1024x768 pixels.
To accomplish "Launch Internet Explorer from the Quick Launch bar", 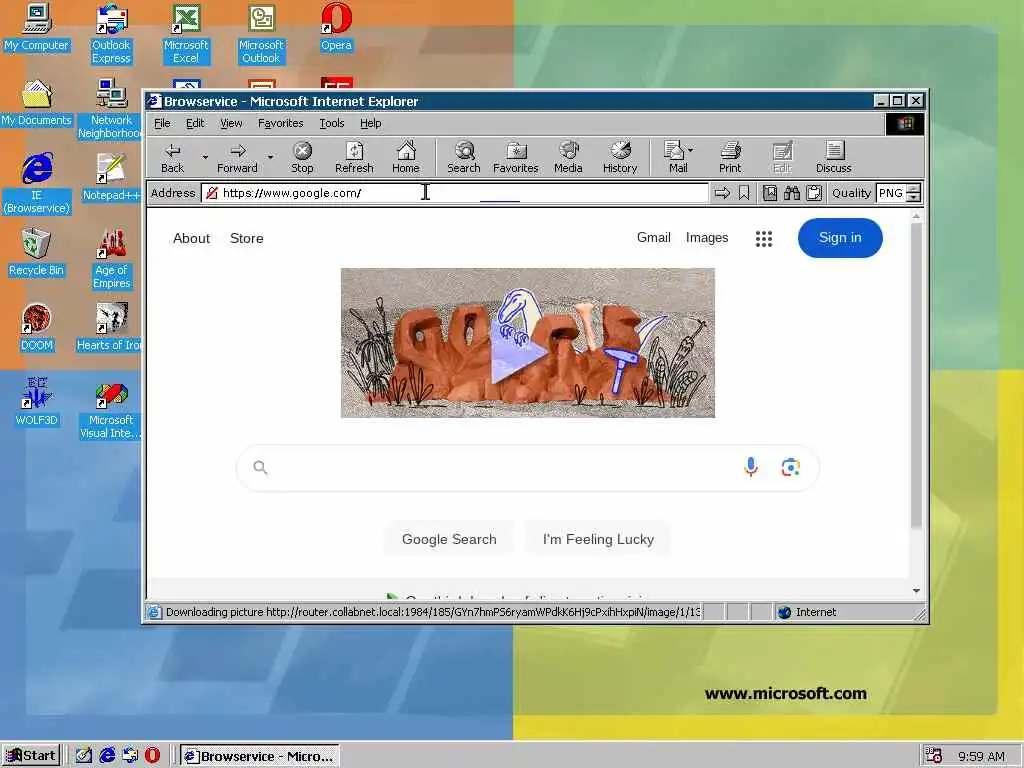I will tap(106, 756).
